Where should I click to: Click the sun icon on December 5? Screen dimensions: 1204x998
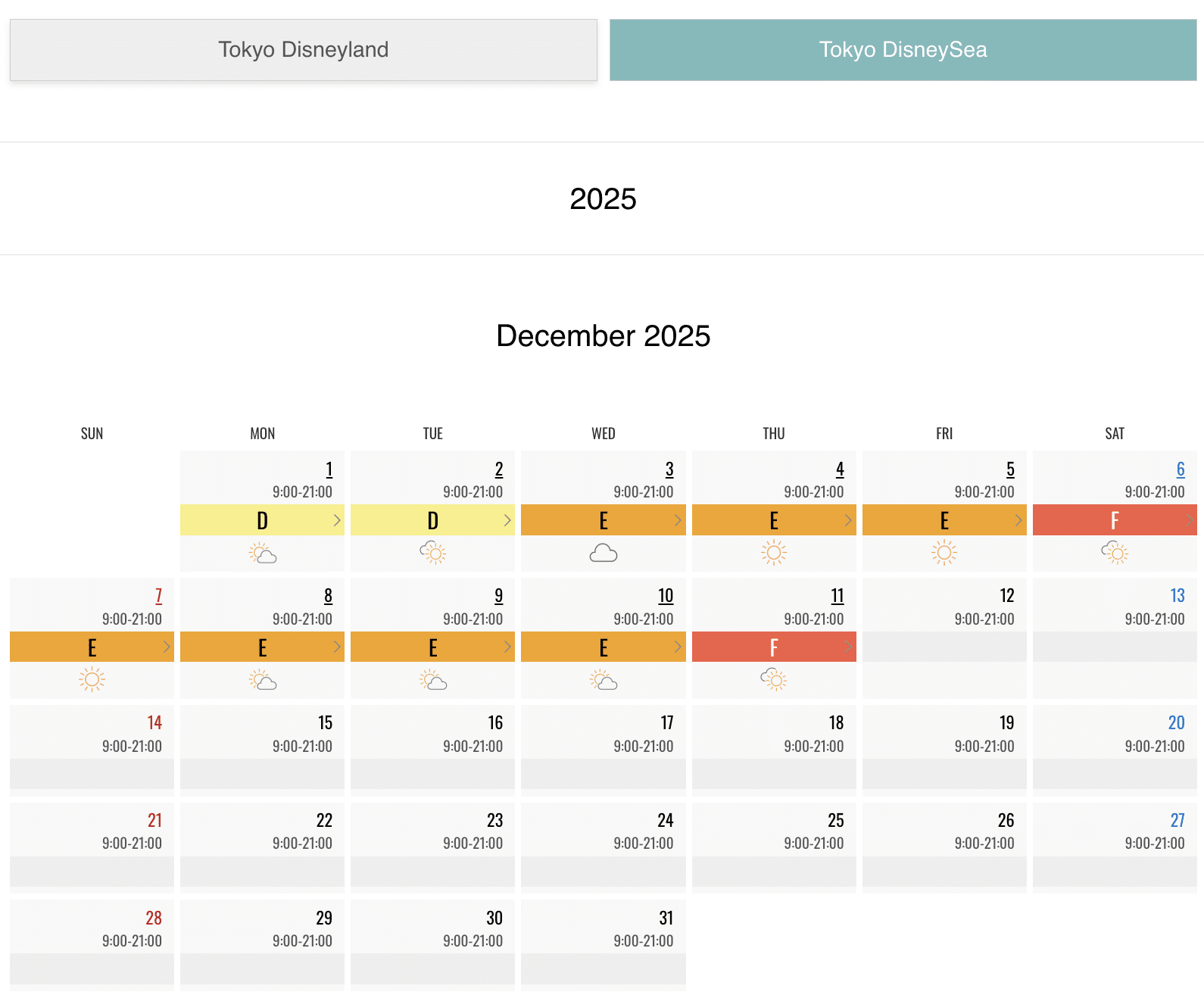click(944, 553)
